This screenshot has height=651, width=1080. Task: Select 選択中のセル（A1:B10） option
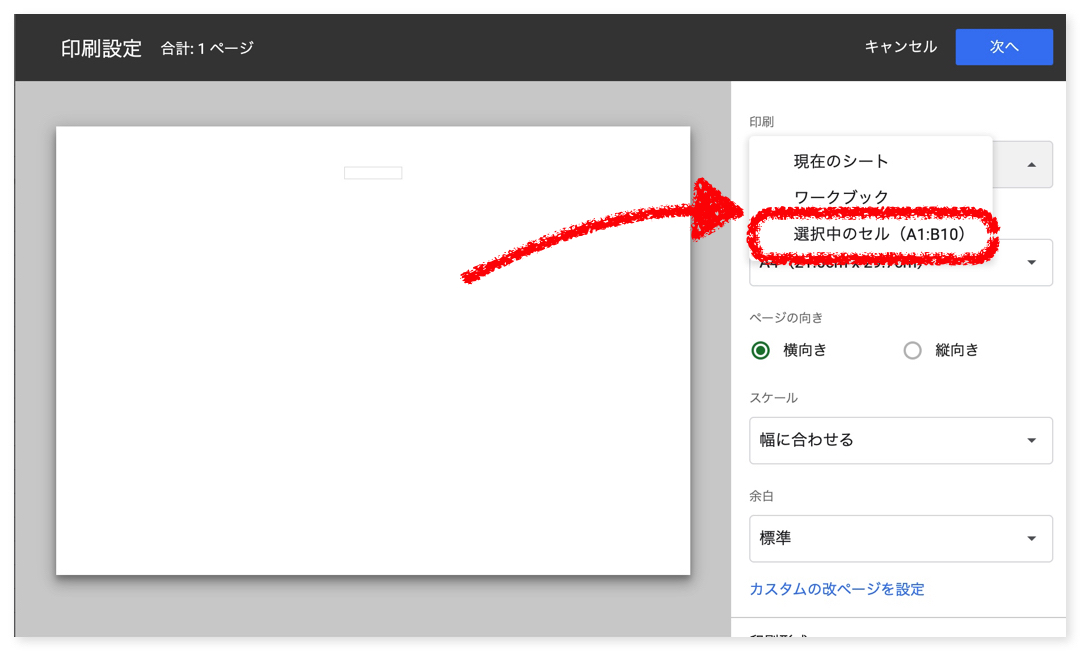(879, 234)
